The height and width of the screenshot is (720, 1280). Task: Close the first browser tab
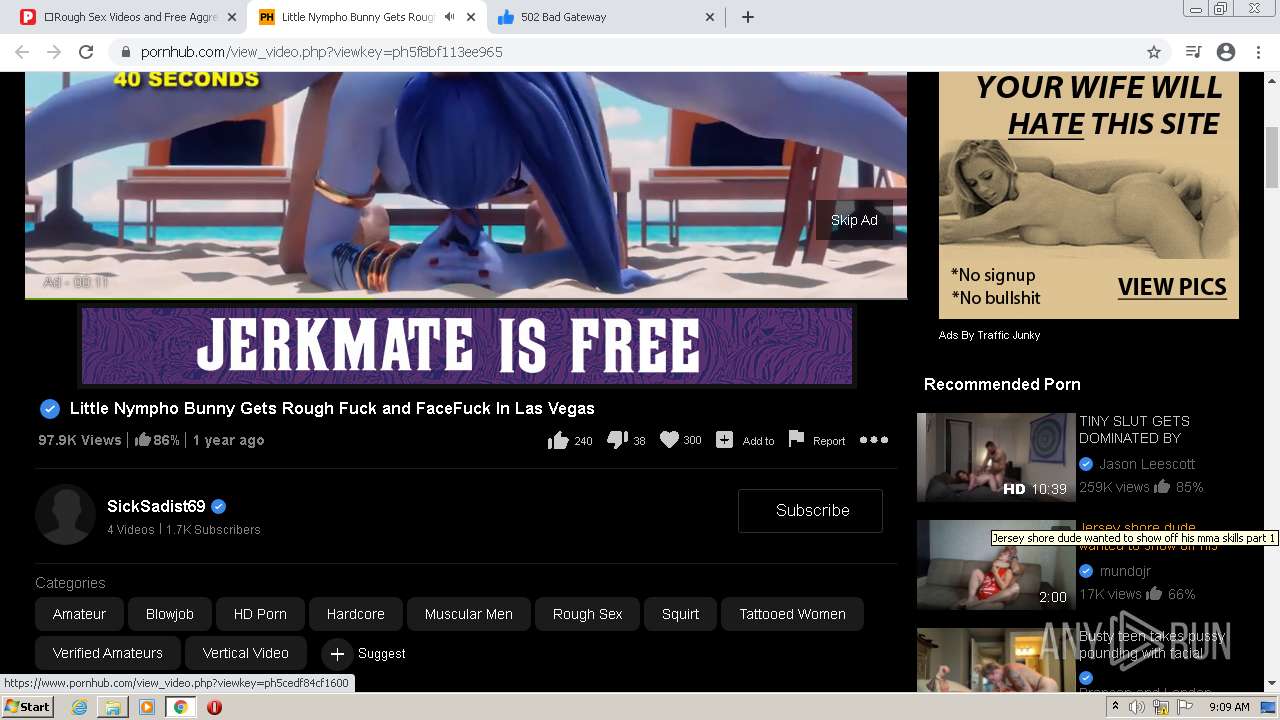[232, 17]
